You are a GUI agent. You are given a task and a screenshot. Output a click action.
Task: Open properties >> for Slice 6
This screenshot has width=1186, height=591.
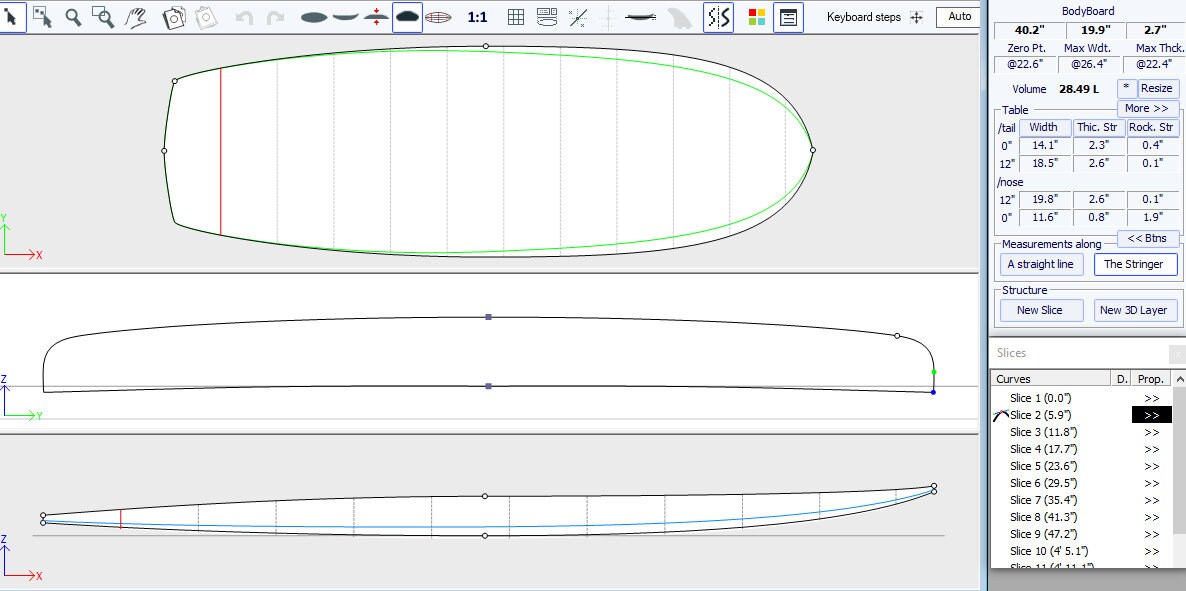coord(1151,484)
